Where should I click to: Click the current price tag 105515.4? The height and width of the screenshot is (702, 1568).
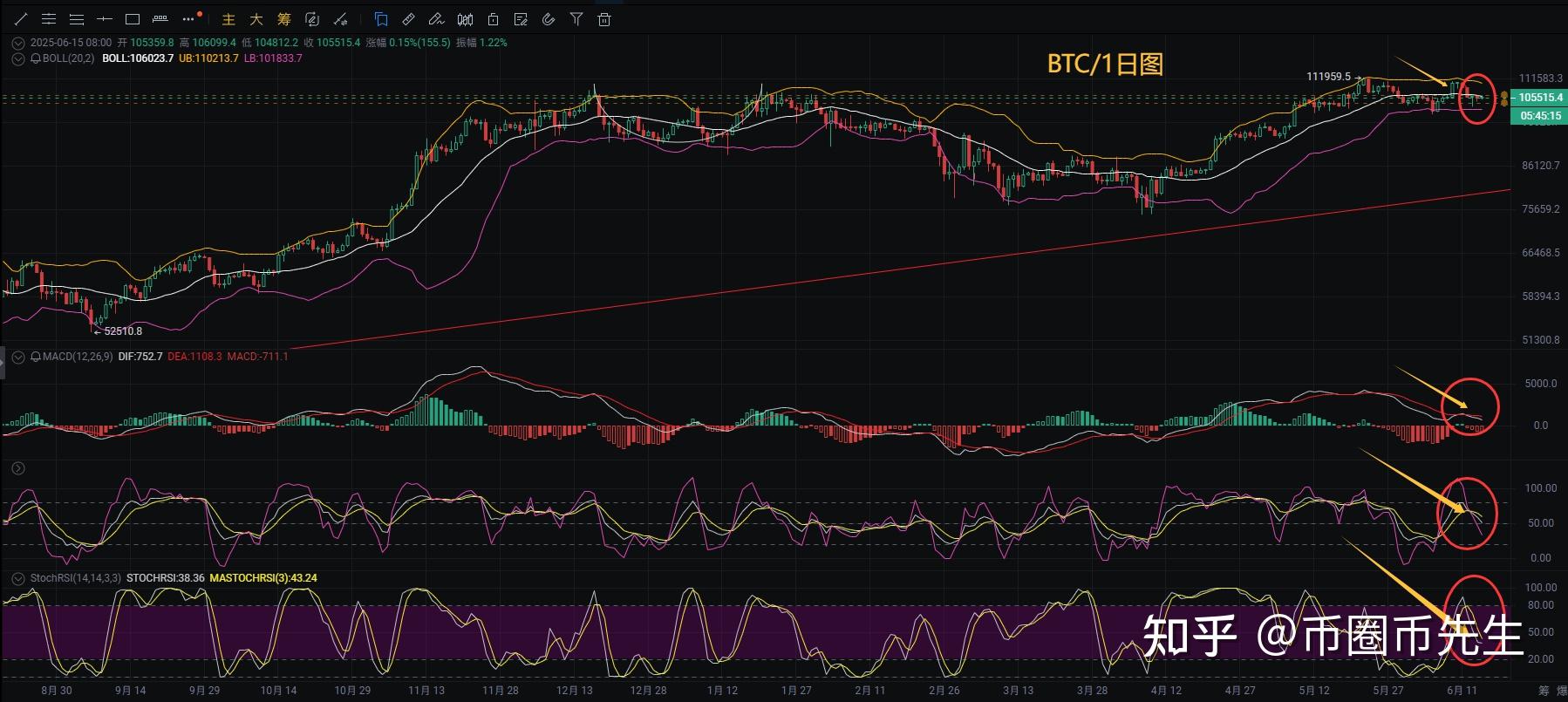click(x=1540, y=98)
